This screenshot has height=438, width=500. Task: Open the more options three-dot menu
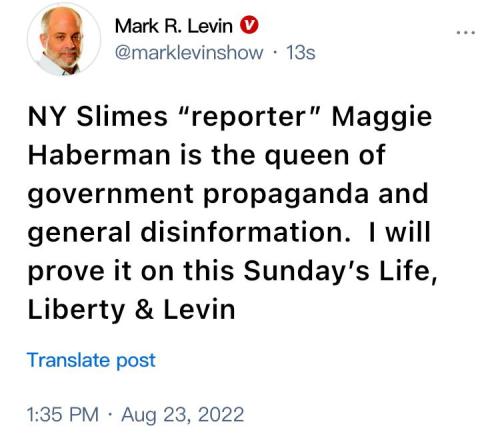pyautogui.click(x=466, y=33)
